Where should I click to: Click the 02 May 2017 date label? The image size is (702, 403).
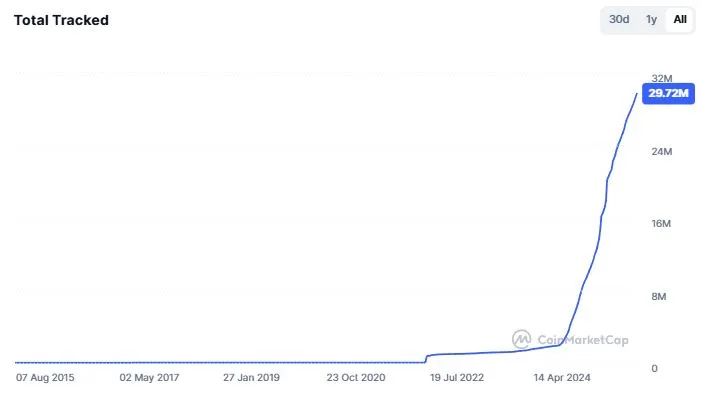pos(149,379)
